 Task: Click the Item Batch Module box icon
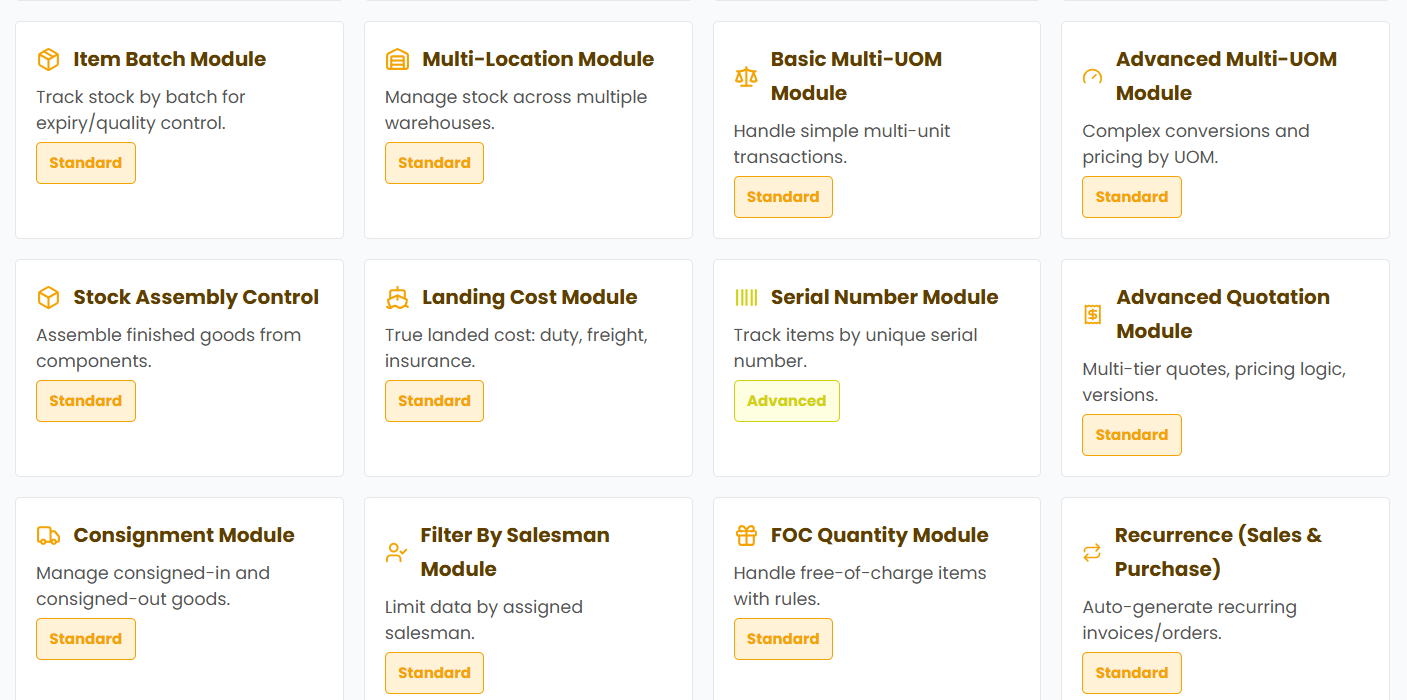(48, 60)
